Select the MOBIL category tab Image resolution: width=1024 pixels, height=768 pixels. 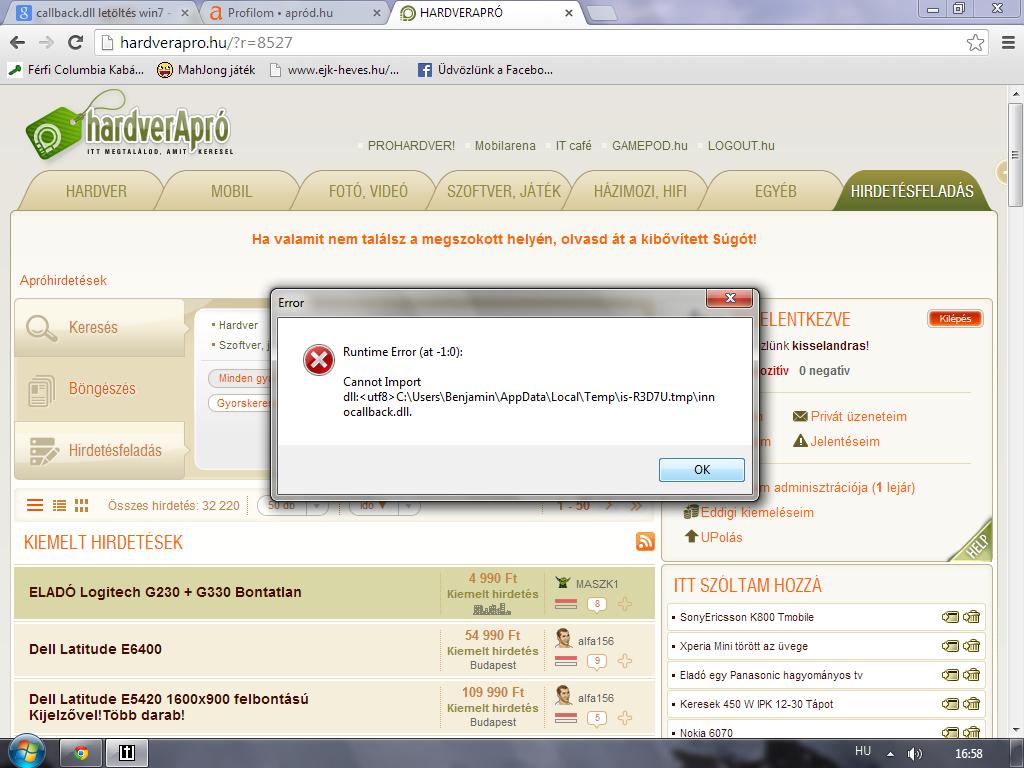(x=231, y=191)
